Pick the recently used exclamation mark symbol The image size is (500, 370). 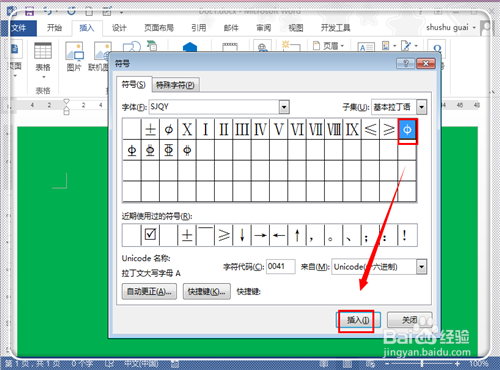pos(407,235)
